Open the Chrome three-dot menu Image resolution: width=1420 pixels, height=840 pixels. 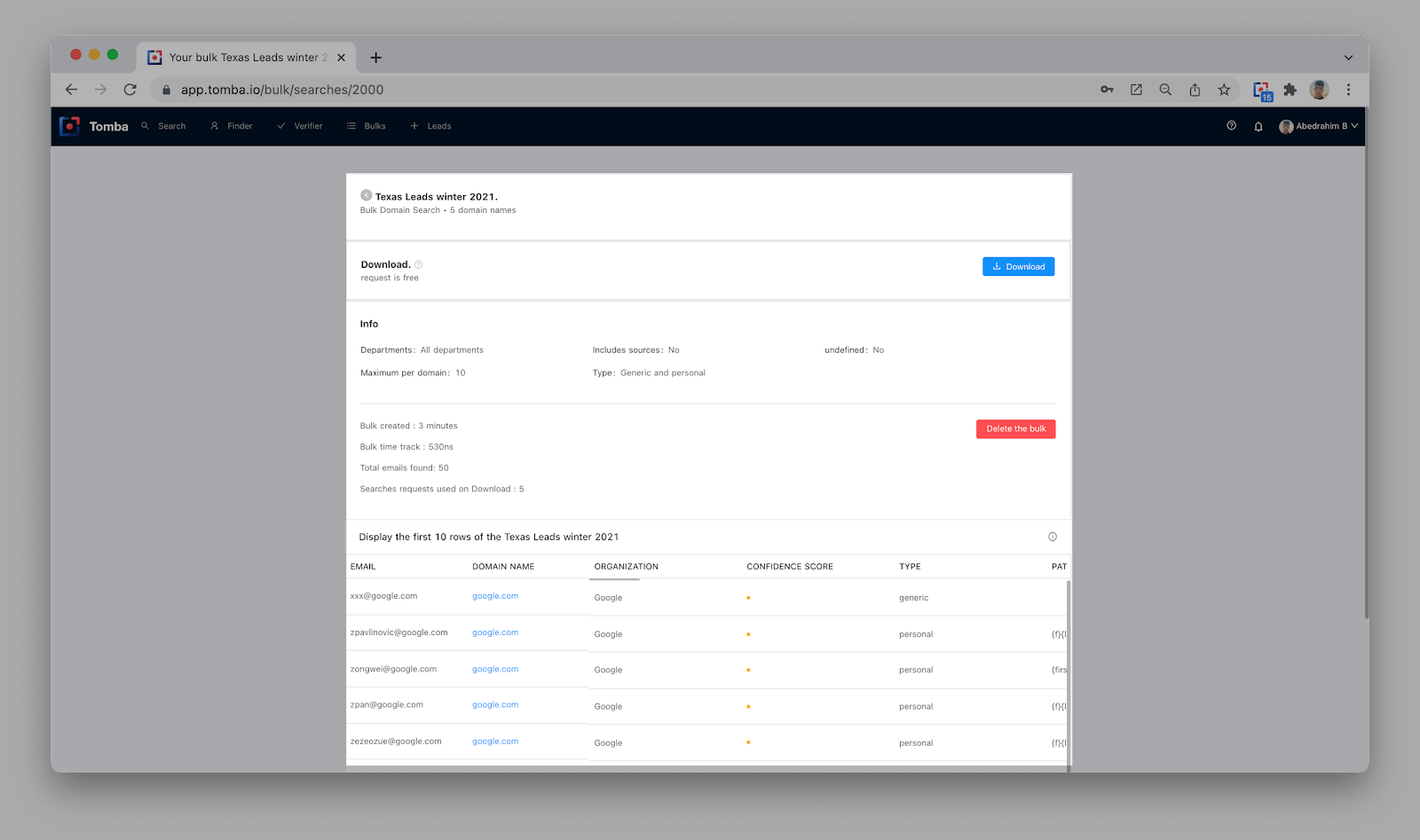click(x=1348, y=90)
